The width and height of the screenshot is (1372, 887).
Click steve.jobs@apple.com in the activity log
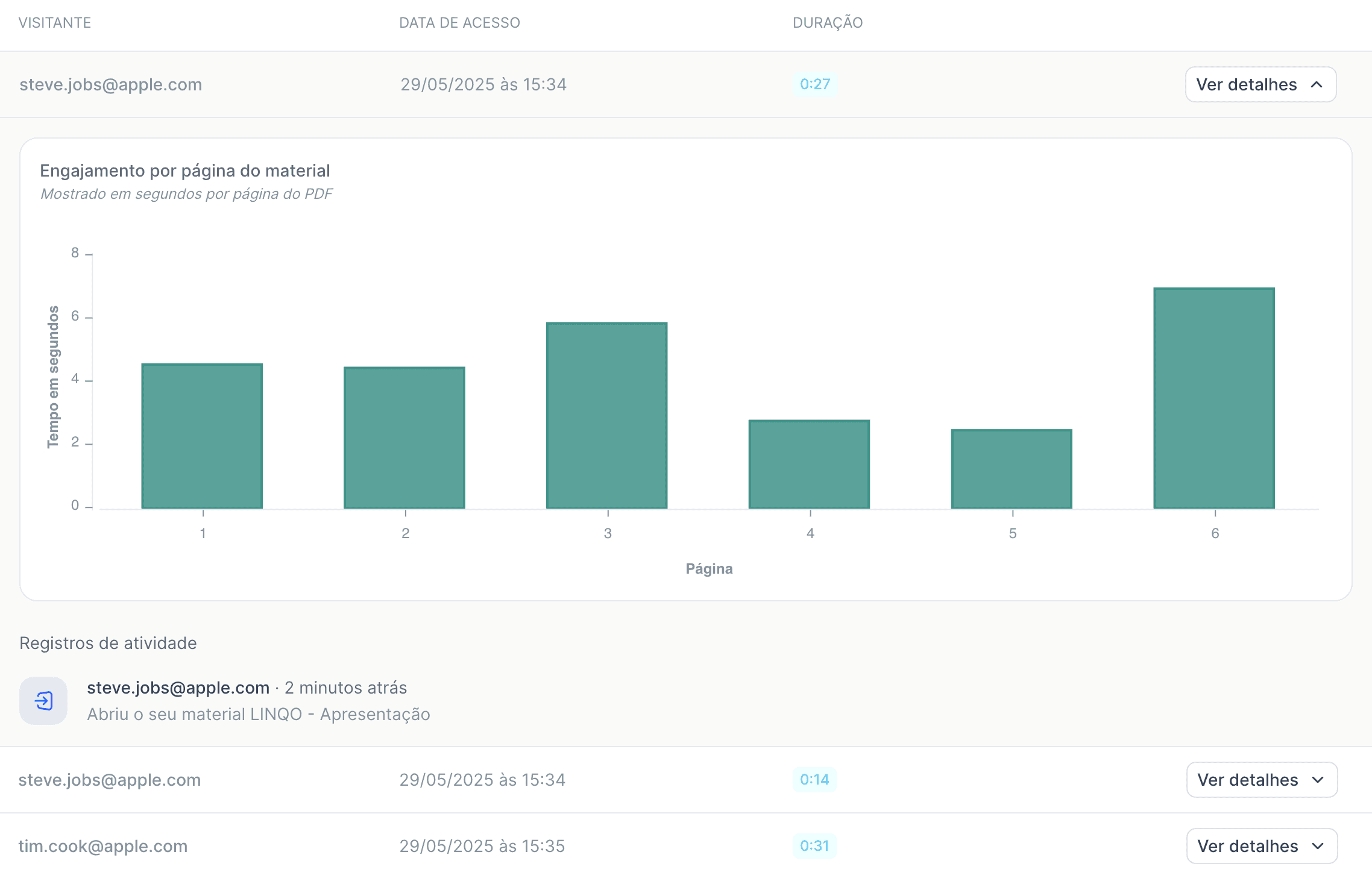pyautogui.click(x=178, y=688)
